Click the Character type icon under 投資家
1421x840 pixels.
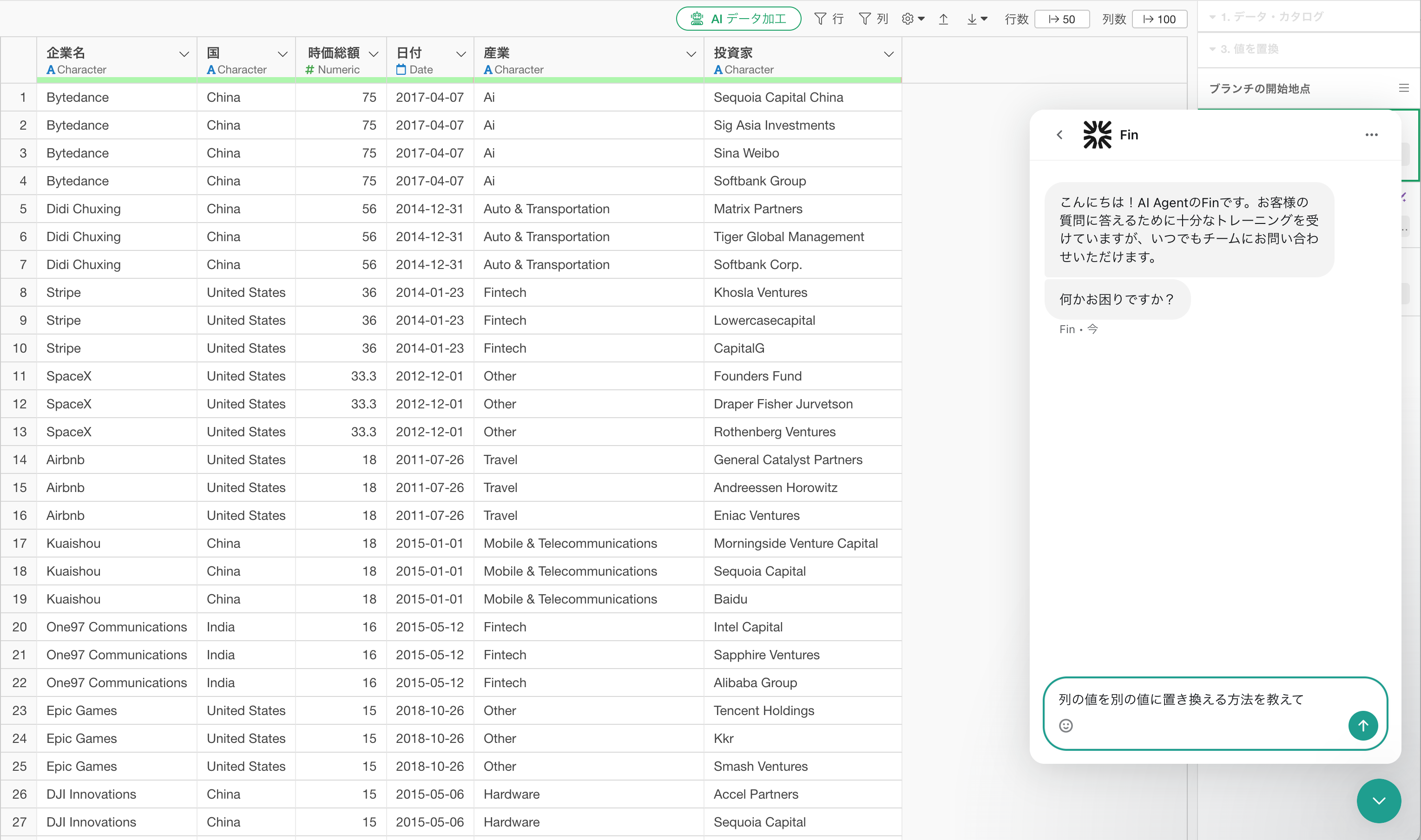718,70
